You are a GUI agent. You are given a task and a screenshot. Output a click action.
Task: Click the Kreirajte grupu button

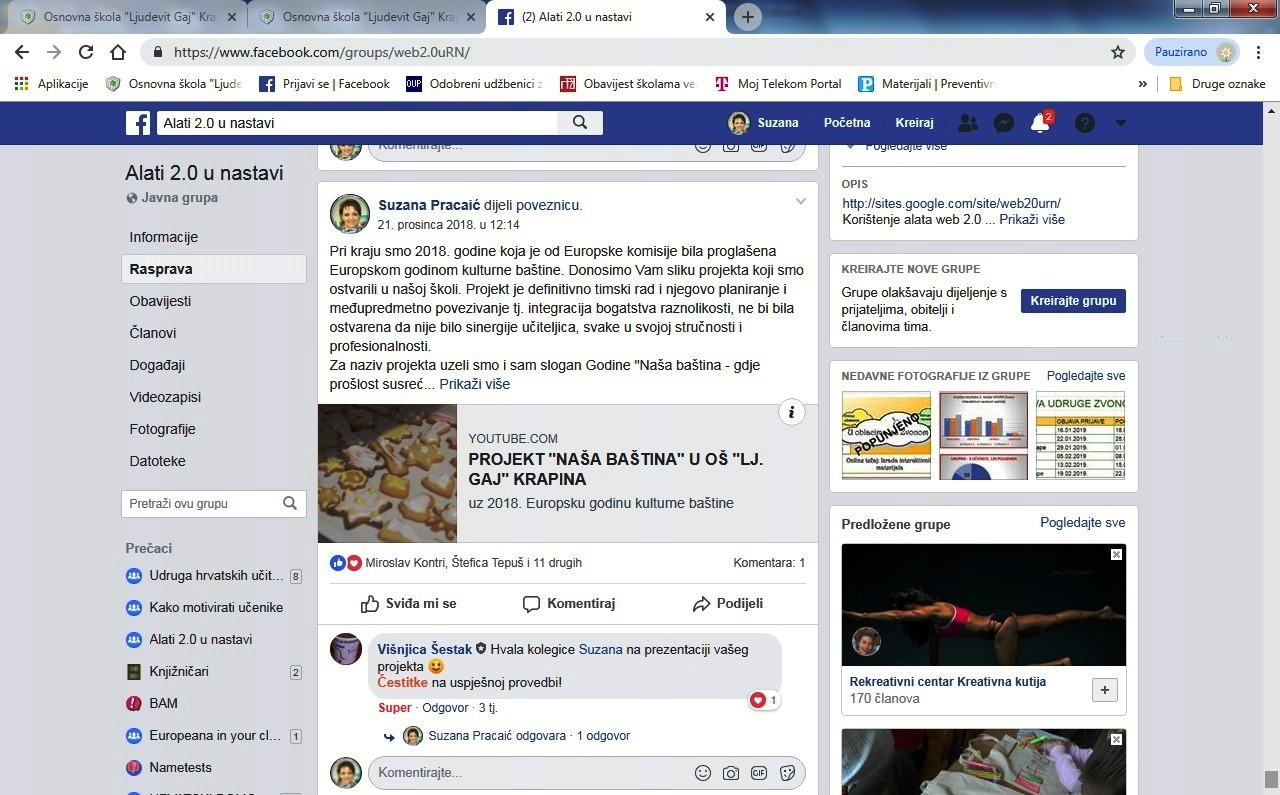click(1073, 301)
